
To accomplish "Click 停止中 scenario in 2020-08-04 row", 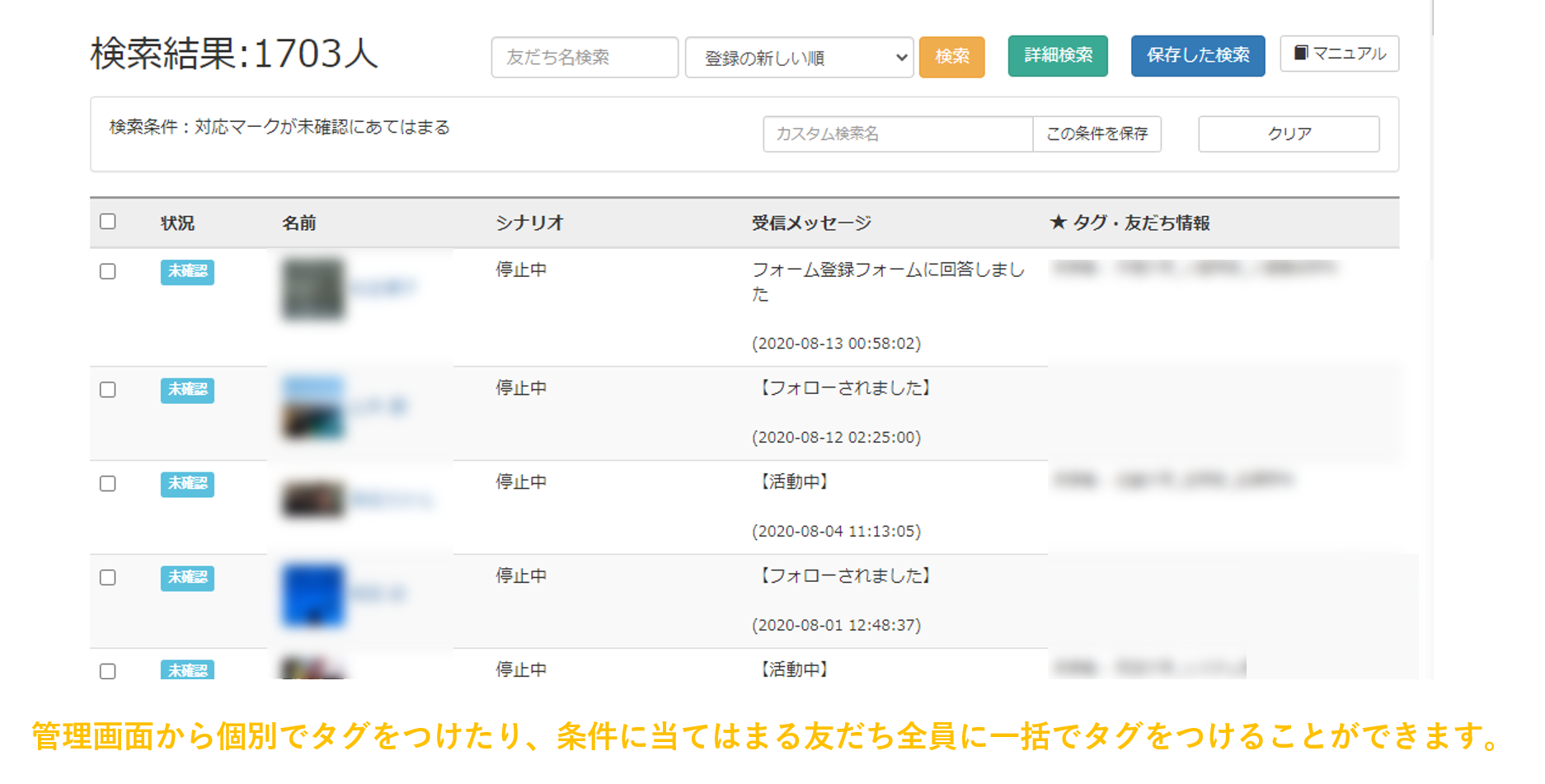I will pyautogui.click(x=521, y=481).
